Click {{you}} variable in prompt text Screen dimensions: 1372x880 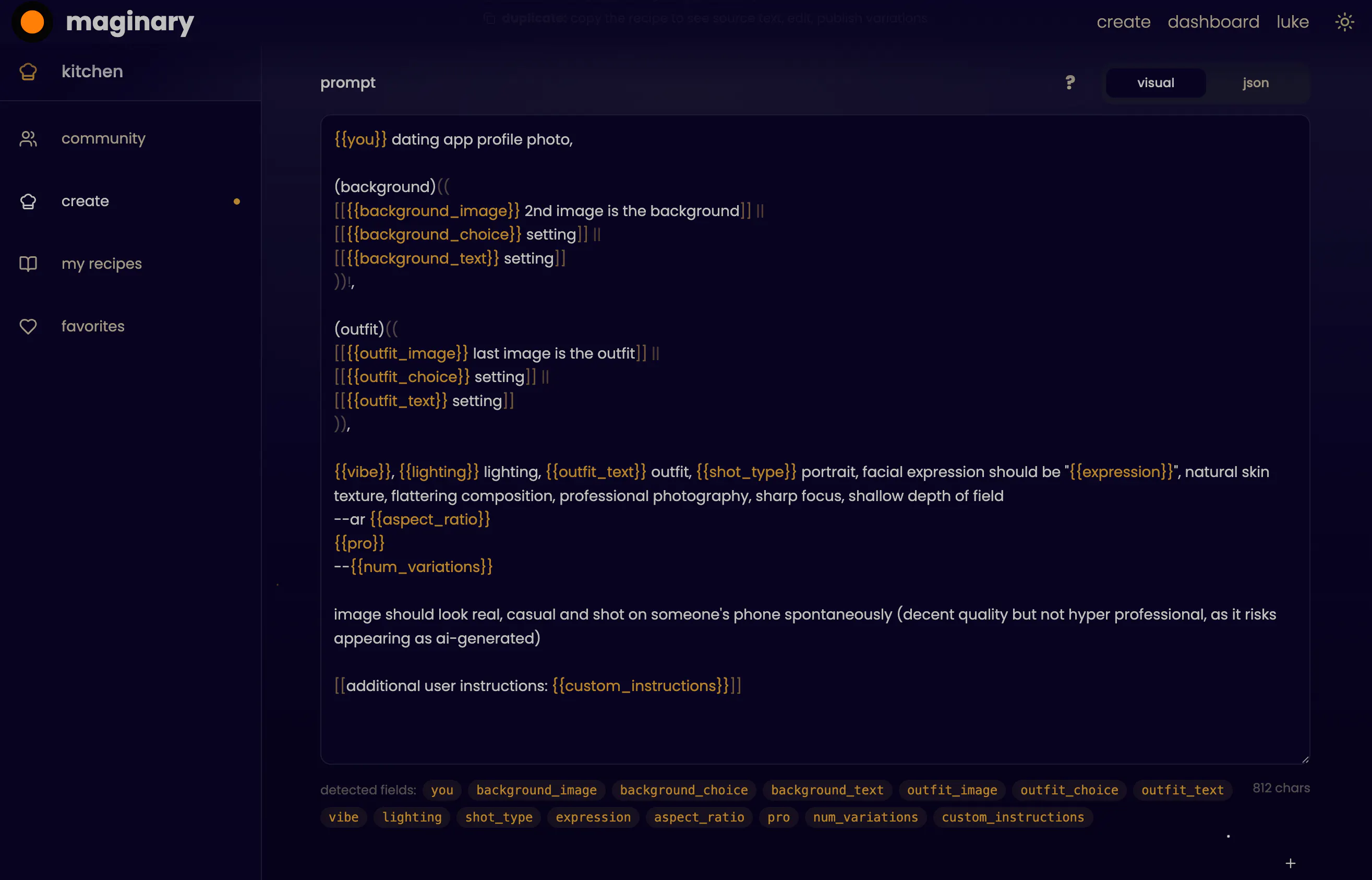pos(360,139)
